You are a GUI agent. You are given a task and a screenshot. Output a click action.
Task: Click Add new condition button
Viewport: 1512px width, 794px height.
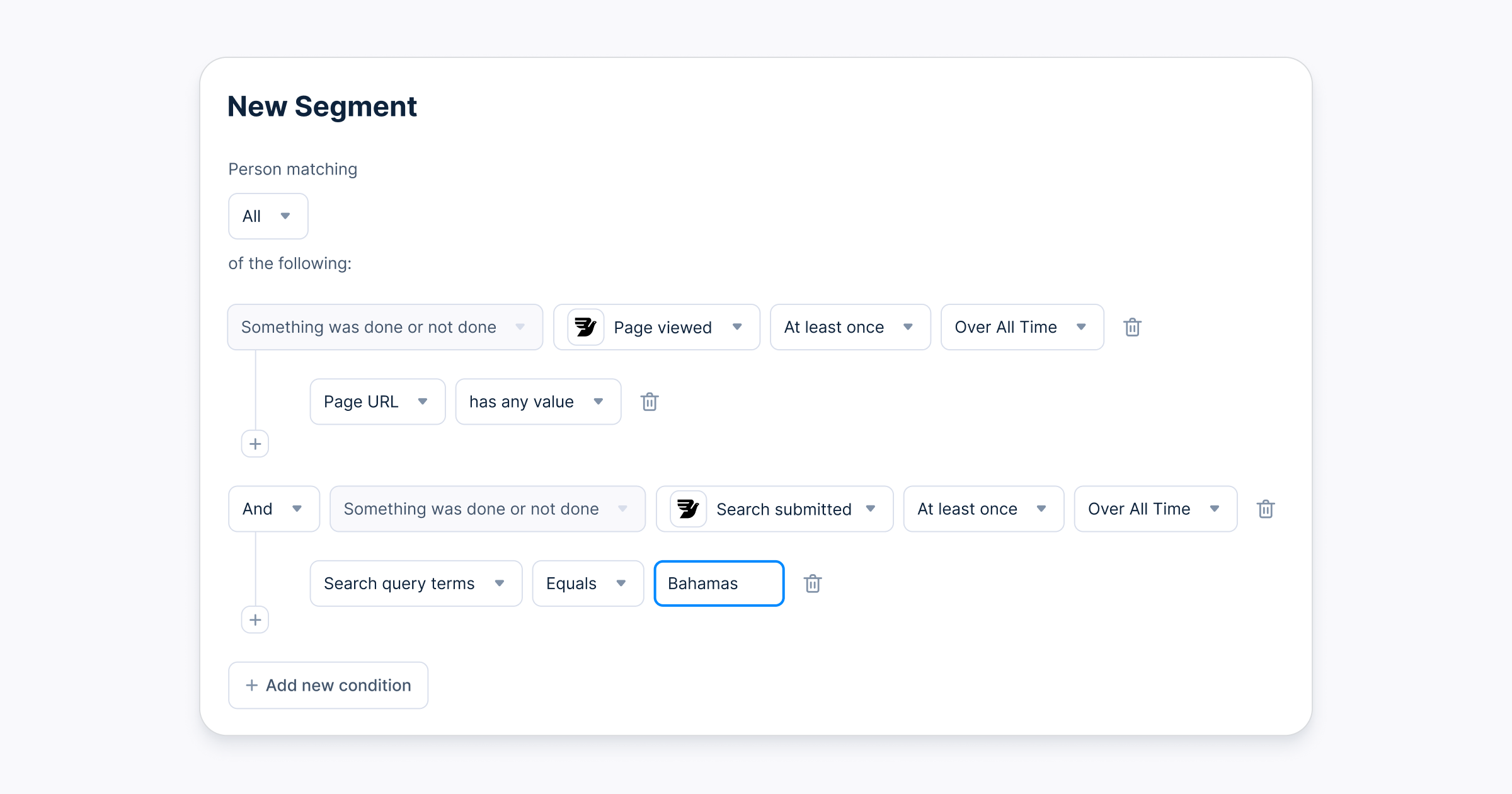328,685
